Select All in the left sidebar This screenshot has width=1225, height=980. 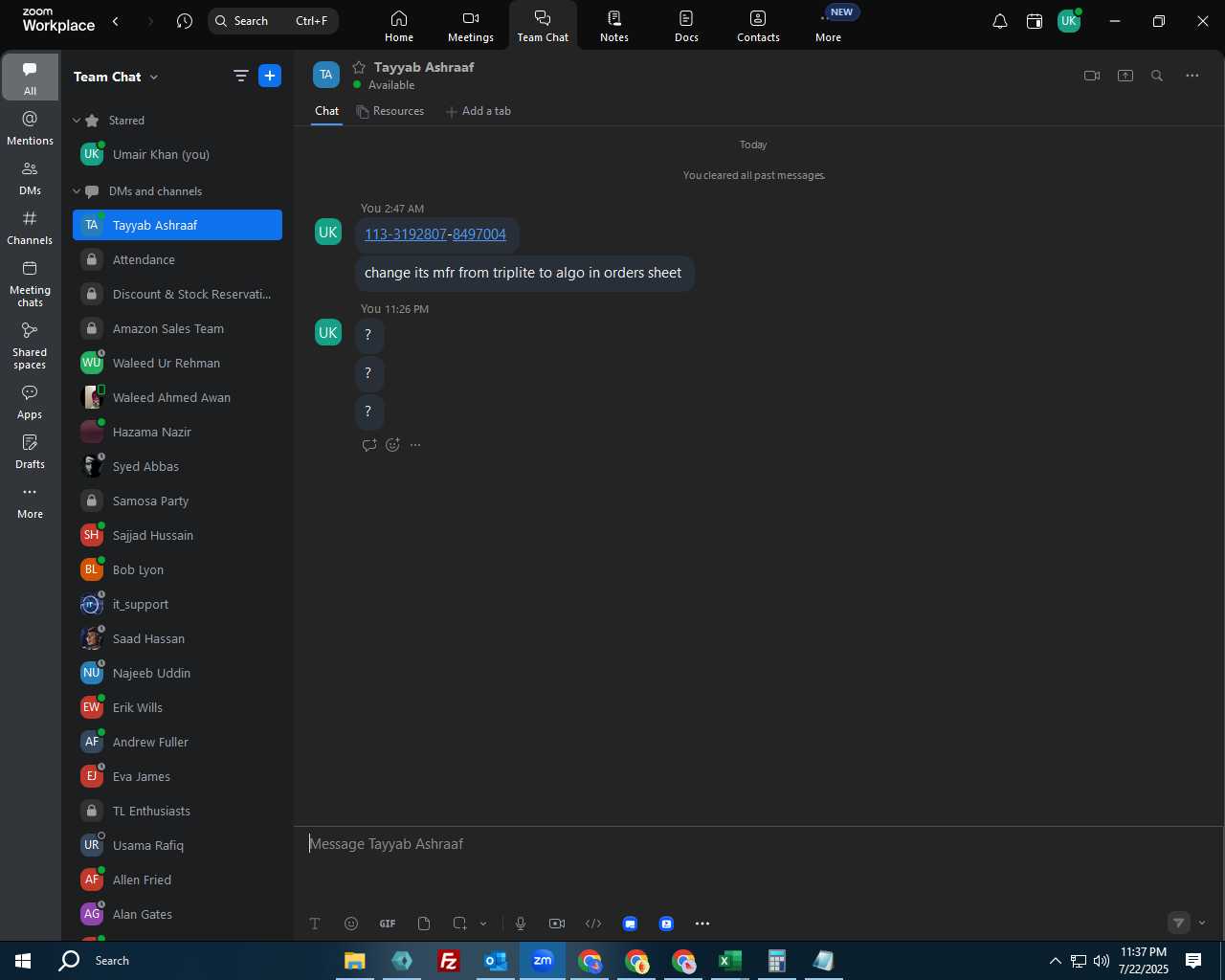(x=30, y=78)
